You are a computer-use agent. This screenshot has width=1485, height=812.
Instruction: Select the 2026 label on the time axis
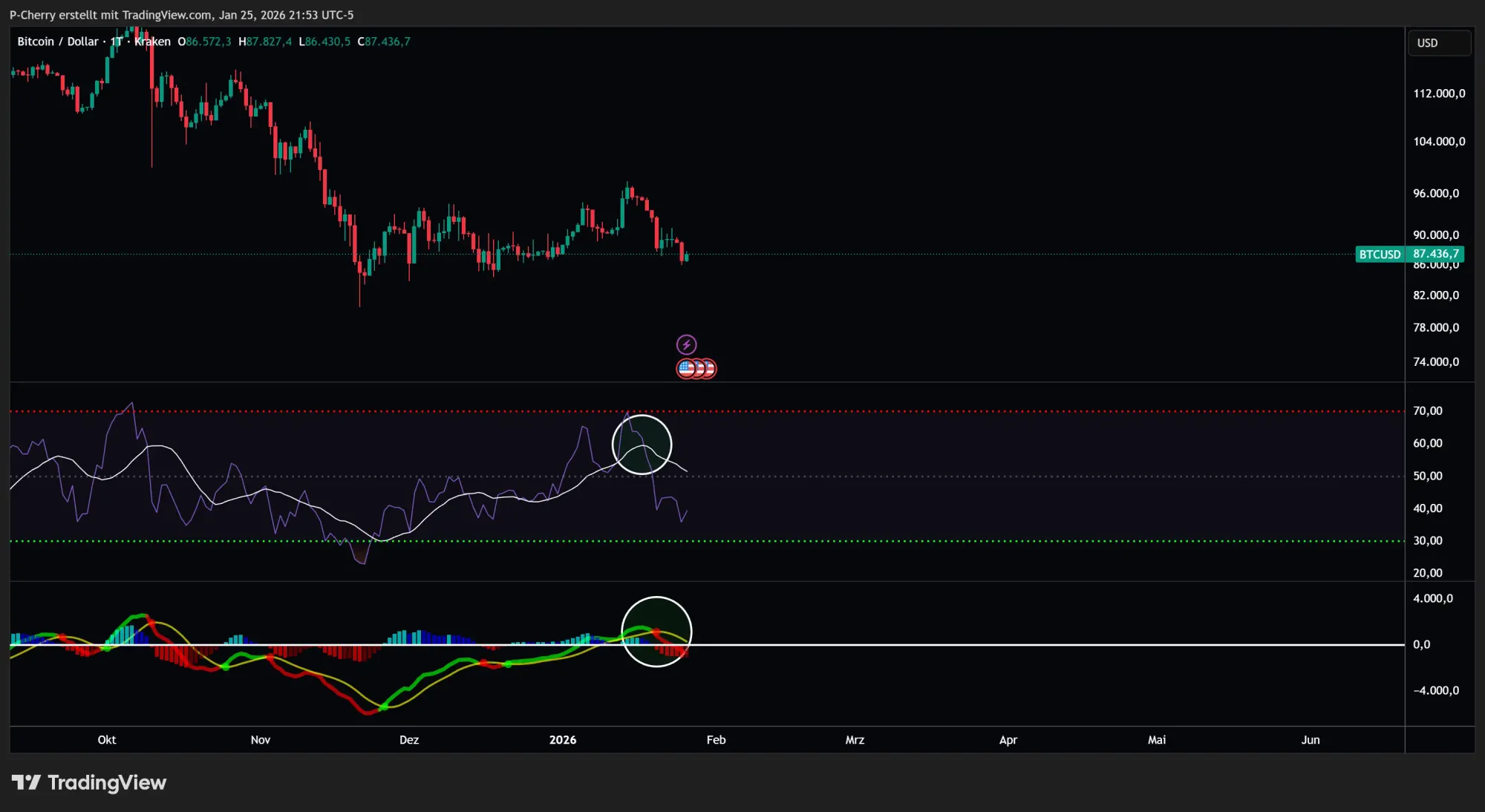[564, 740]
